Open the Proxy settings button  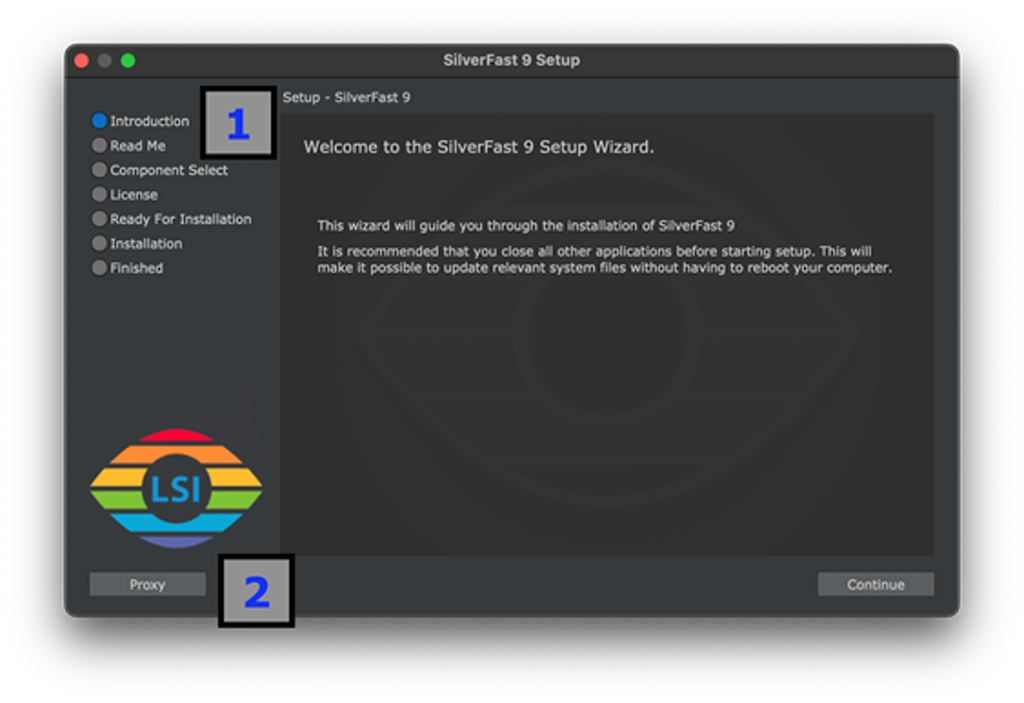147,585
